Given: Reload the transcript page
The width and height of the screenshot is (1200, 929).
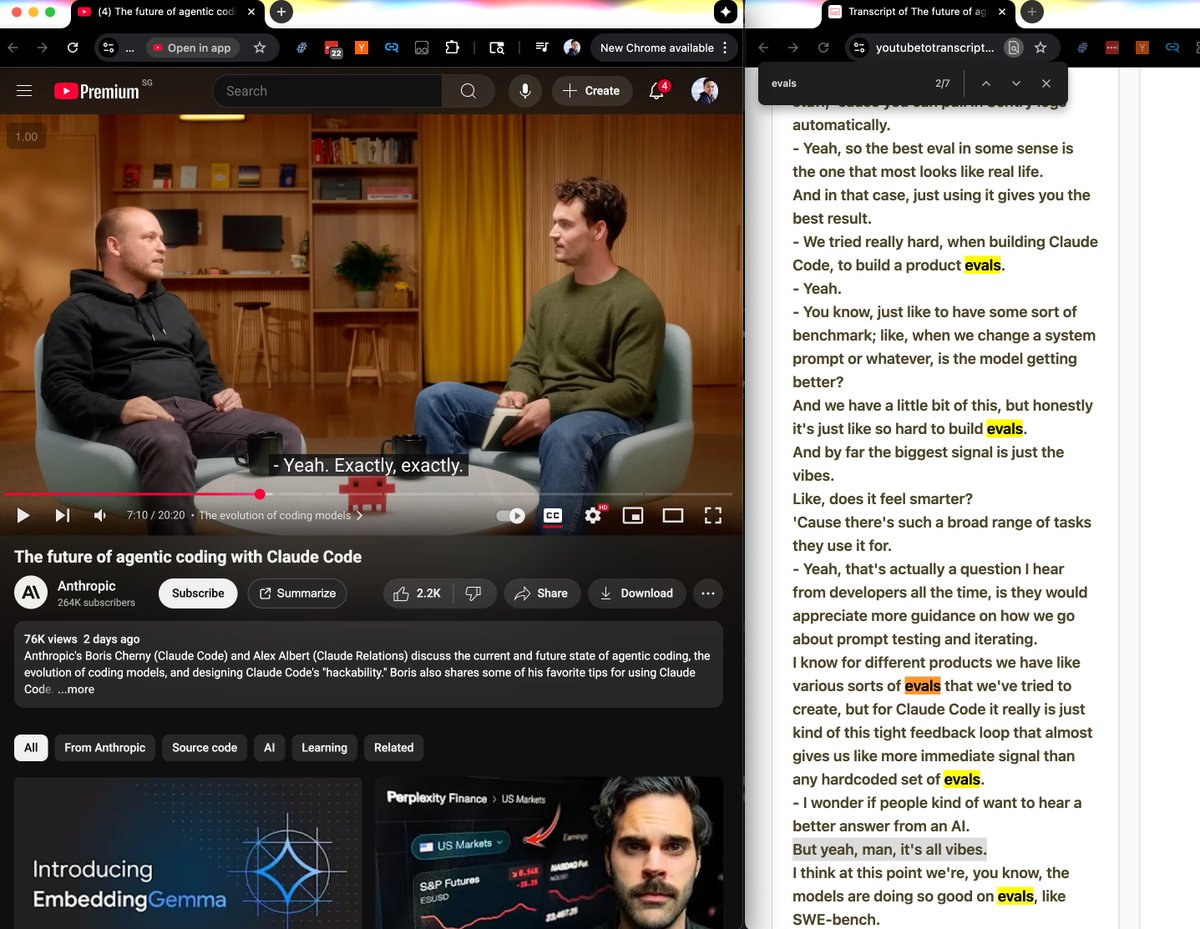Looking at the screenshot, I should point(824,47).
